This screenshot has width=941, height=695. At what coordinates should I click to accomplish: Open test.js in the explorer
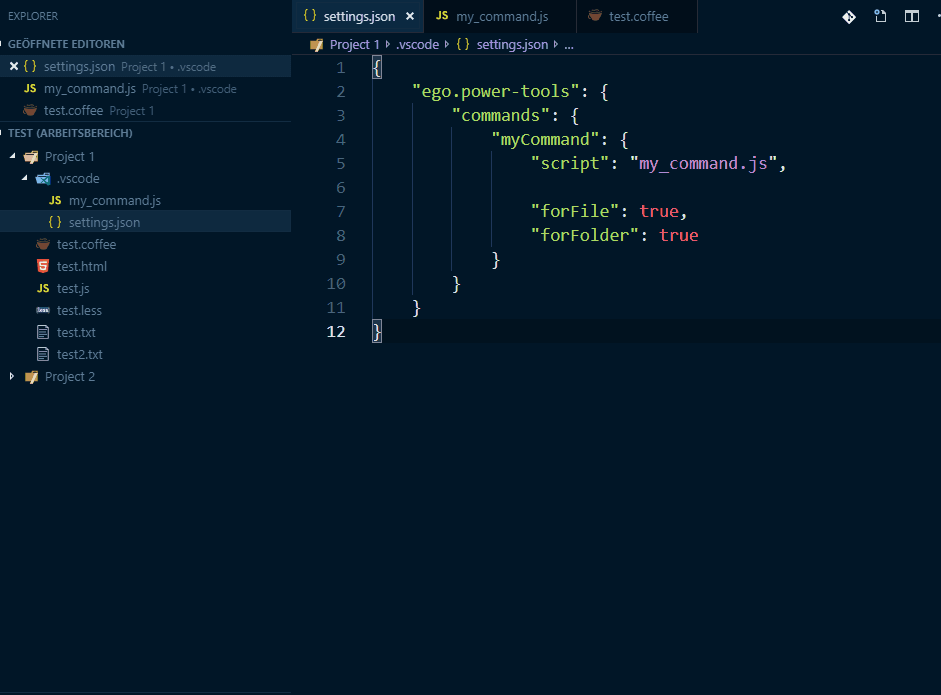tap(145, 289)
